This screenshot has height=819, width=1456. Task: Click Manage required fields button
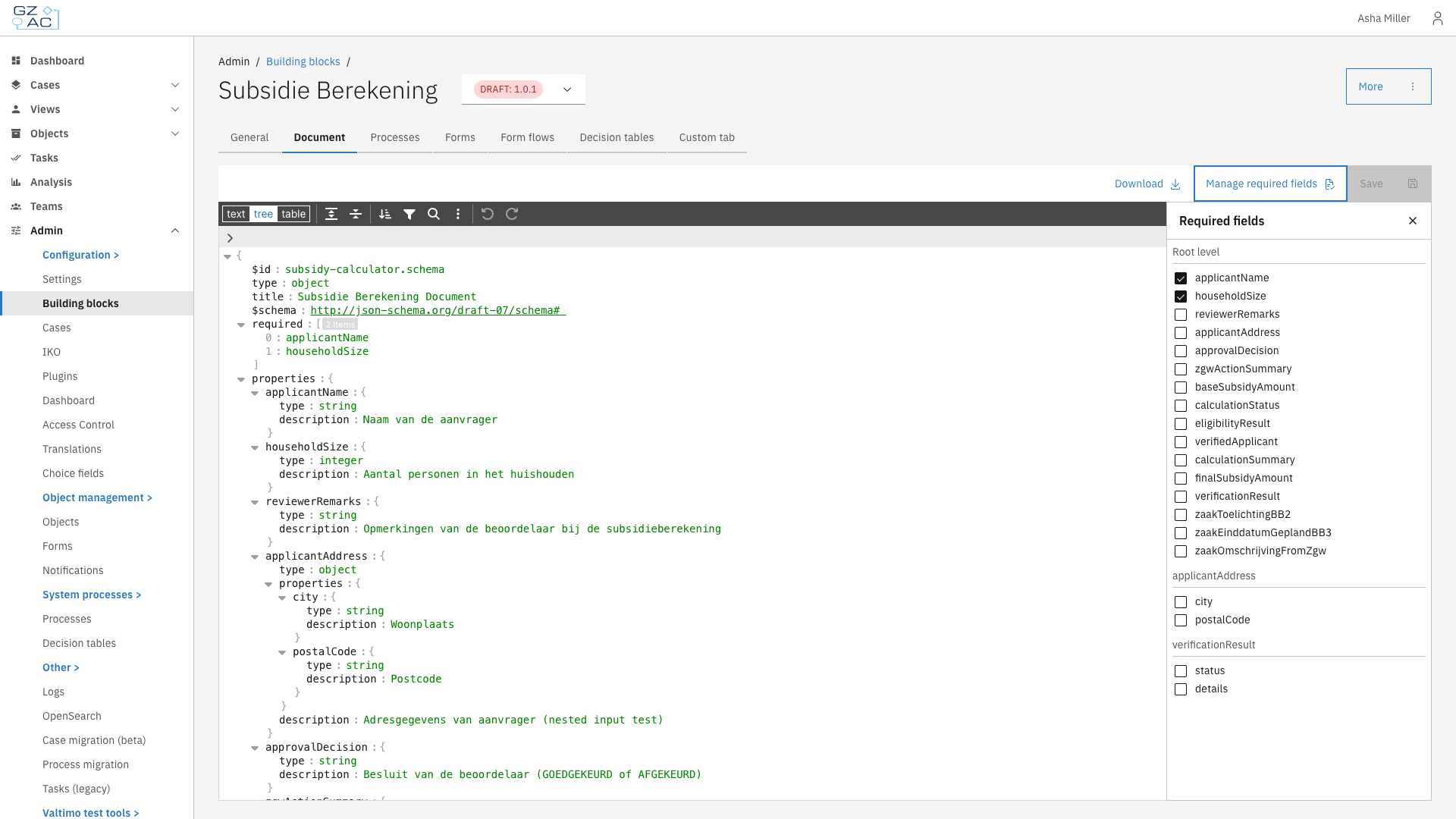coord(1270,184)
